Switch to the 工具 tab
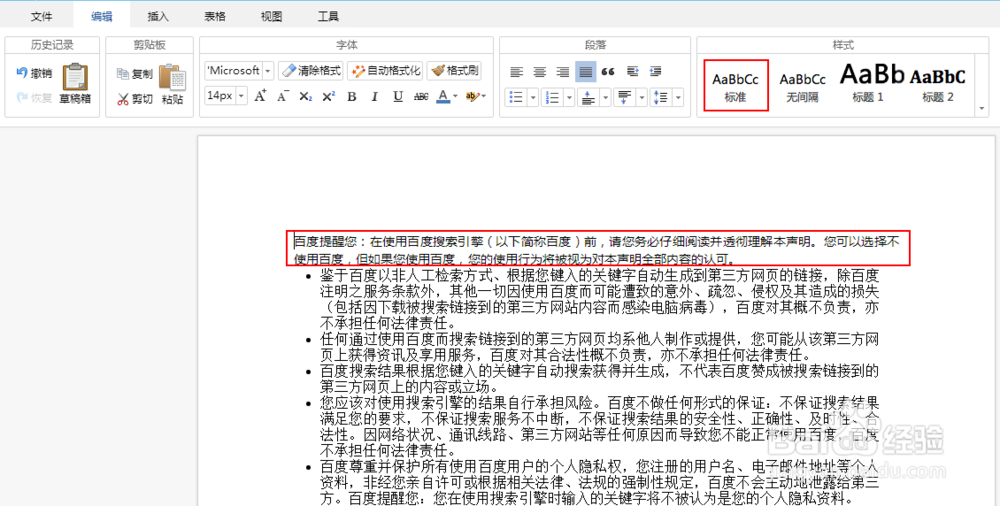Screen dimensions: 1000x506 (328, 16)
